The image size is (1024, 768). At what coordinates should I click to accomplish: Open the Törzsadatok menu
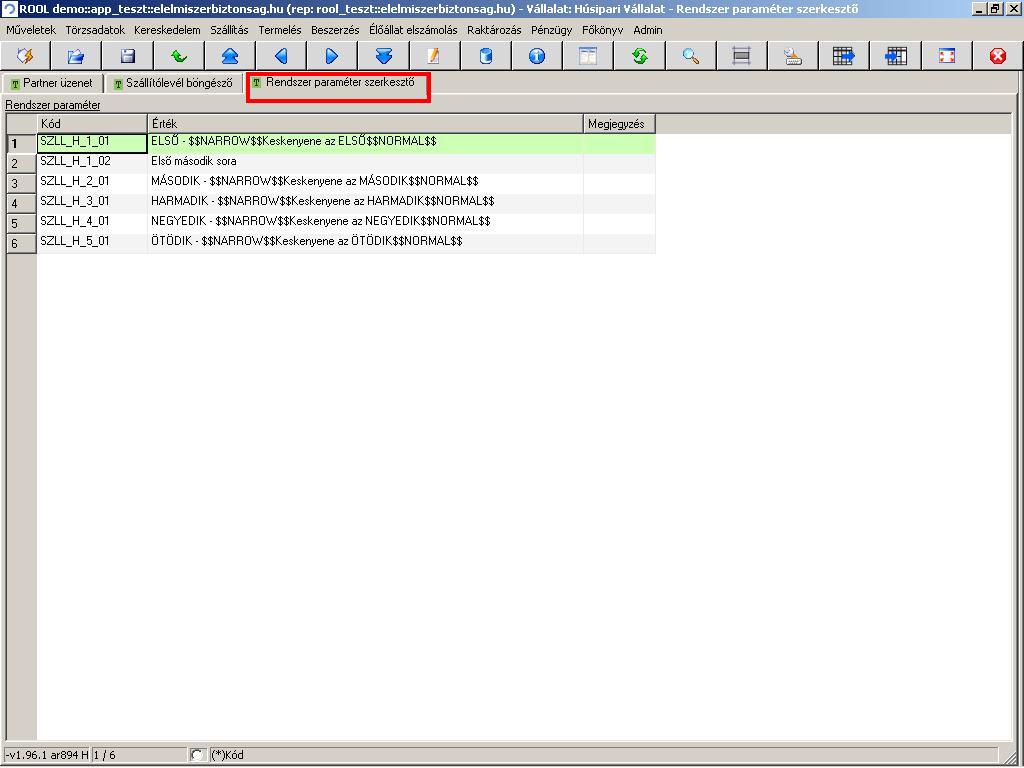click(x=95, y=30)
